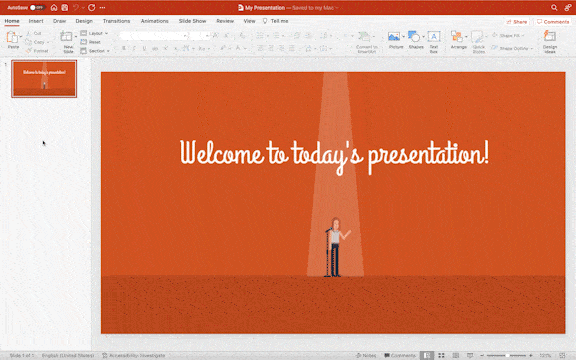The image size is (576, 360).
Task: Click the Cut button
Action: coord(34,33)
